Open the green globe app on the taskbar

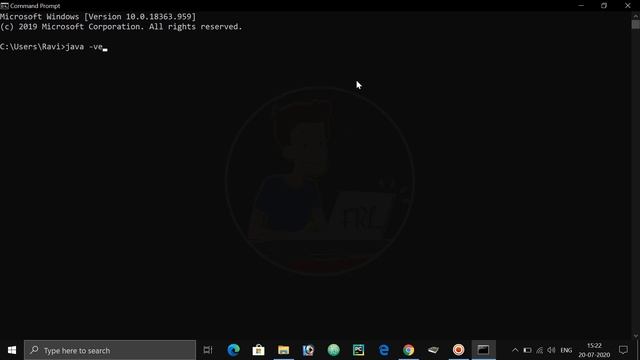click(333, 350)
